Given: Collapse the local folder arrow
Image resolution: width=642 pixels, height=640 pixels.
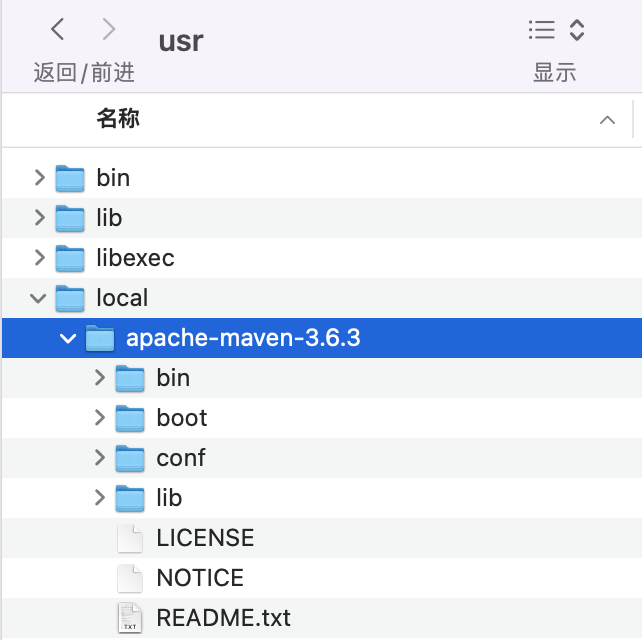Looking at the screenshot, I should 38,298.
